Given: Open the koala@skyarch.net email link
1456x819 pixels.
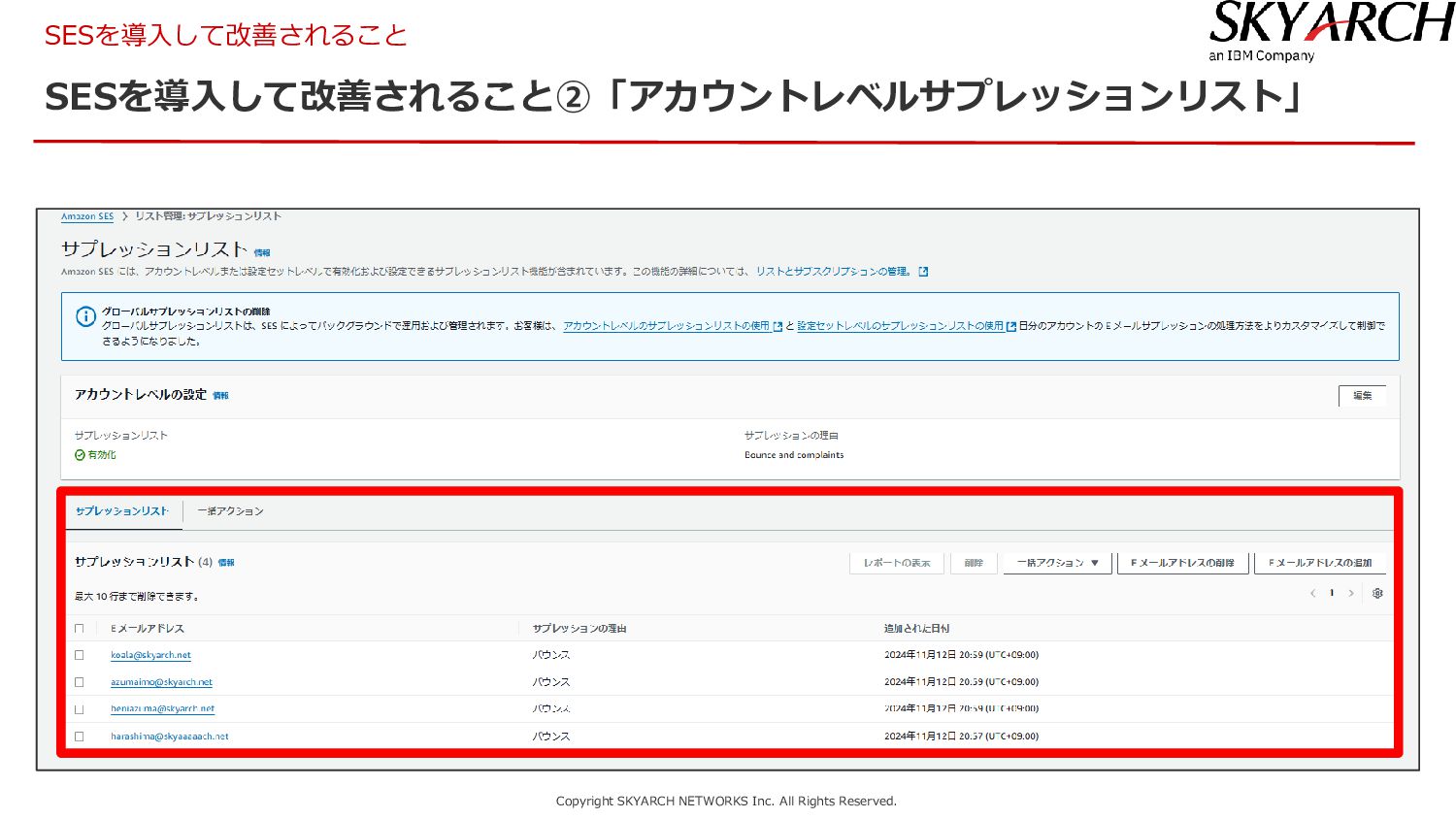Looking at the screenshot, I should (x=150, y=655).
